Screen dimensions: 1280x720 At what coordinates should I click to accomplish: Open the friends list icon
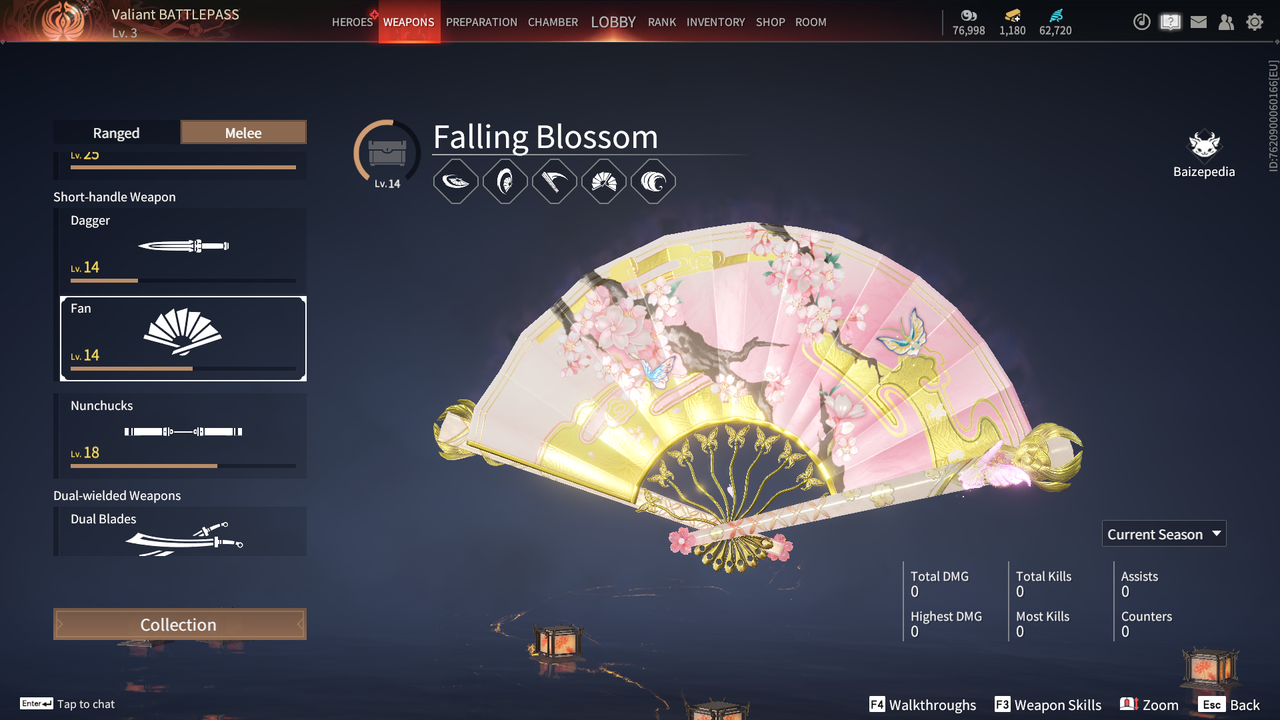pyautogui.click(x=1226, y=22)
